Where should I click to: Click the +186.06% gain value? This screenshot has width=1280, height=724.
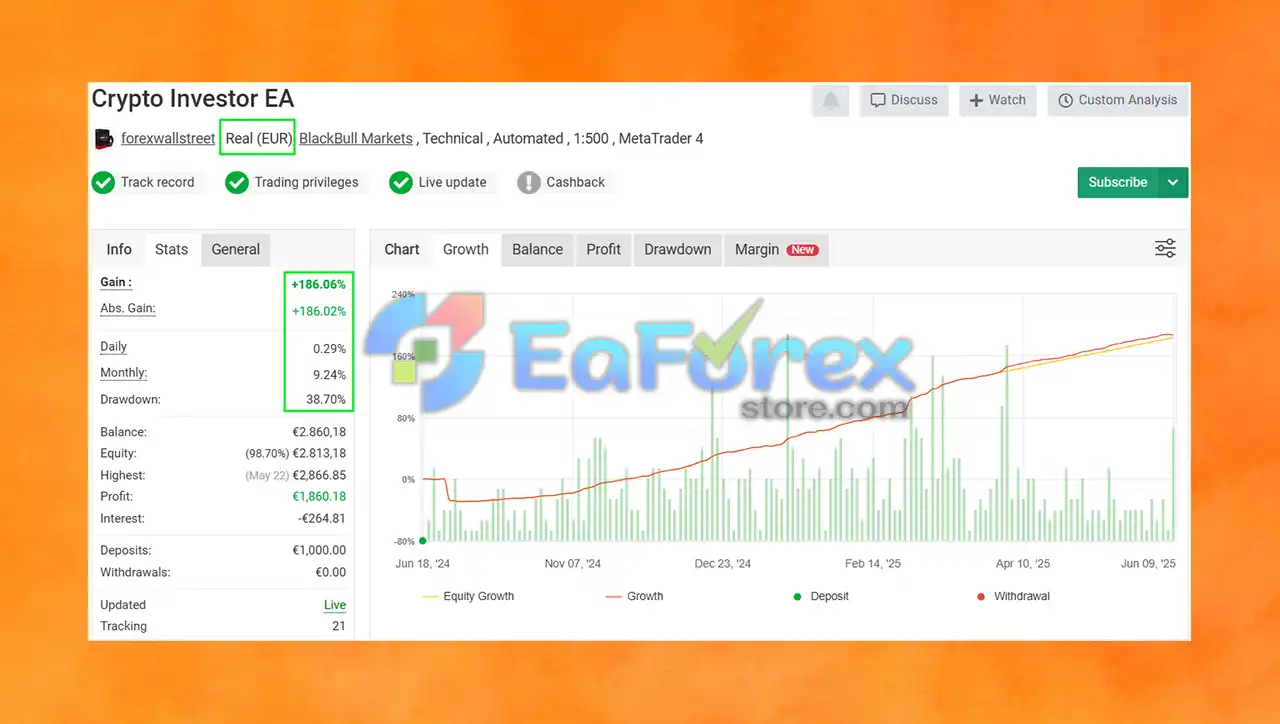(319, 285)
